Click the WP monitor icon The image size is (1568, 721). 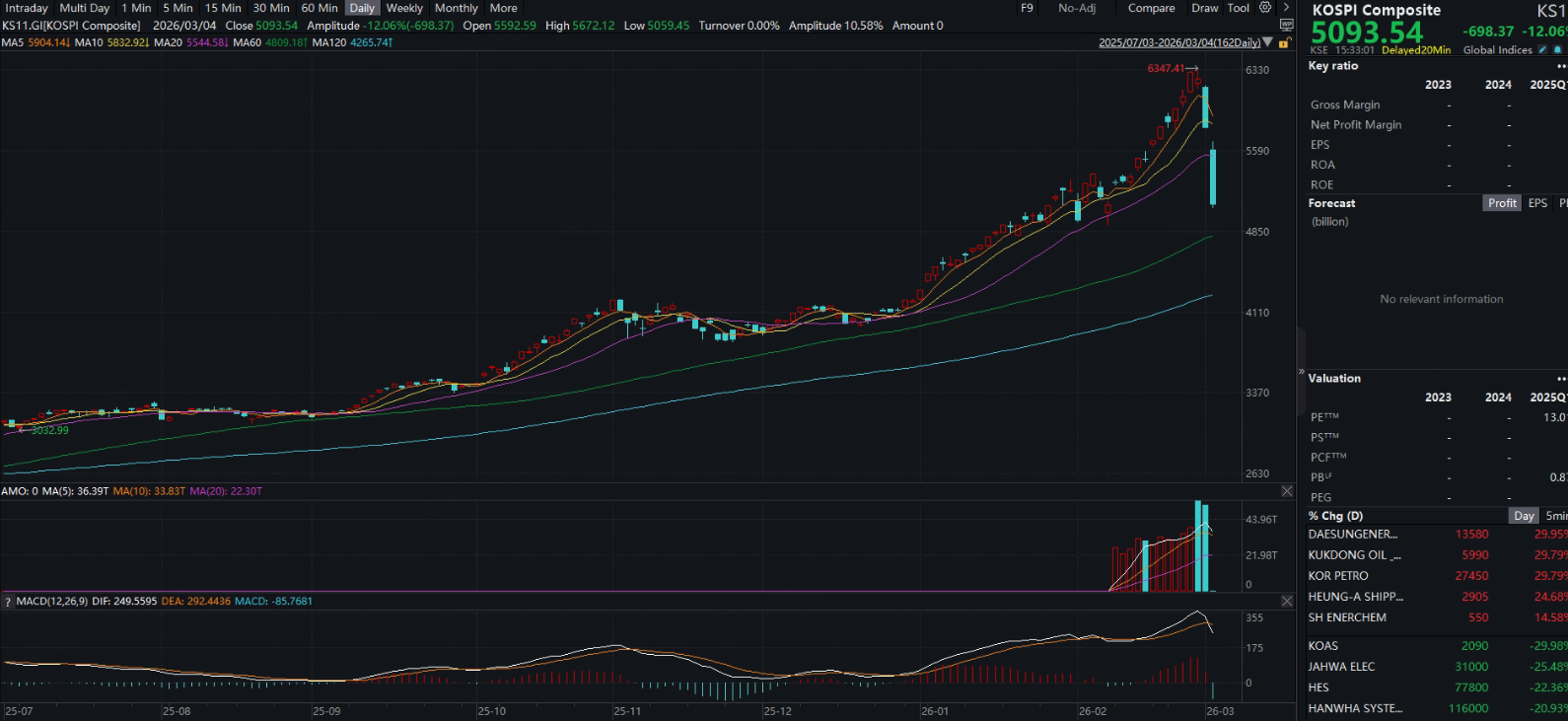[1286, 25]
